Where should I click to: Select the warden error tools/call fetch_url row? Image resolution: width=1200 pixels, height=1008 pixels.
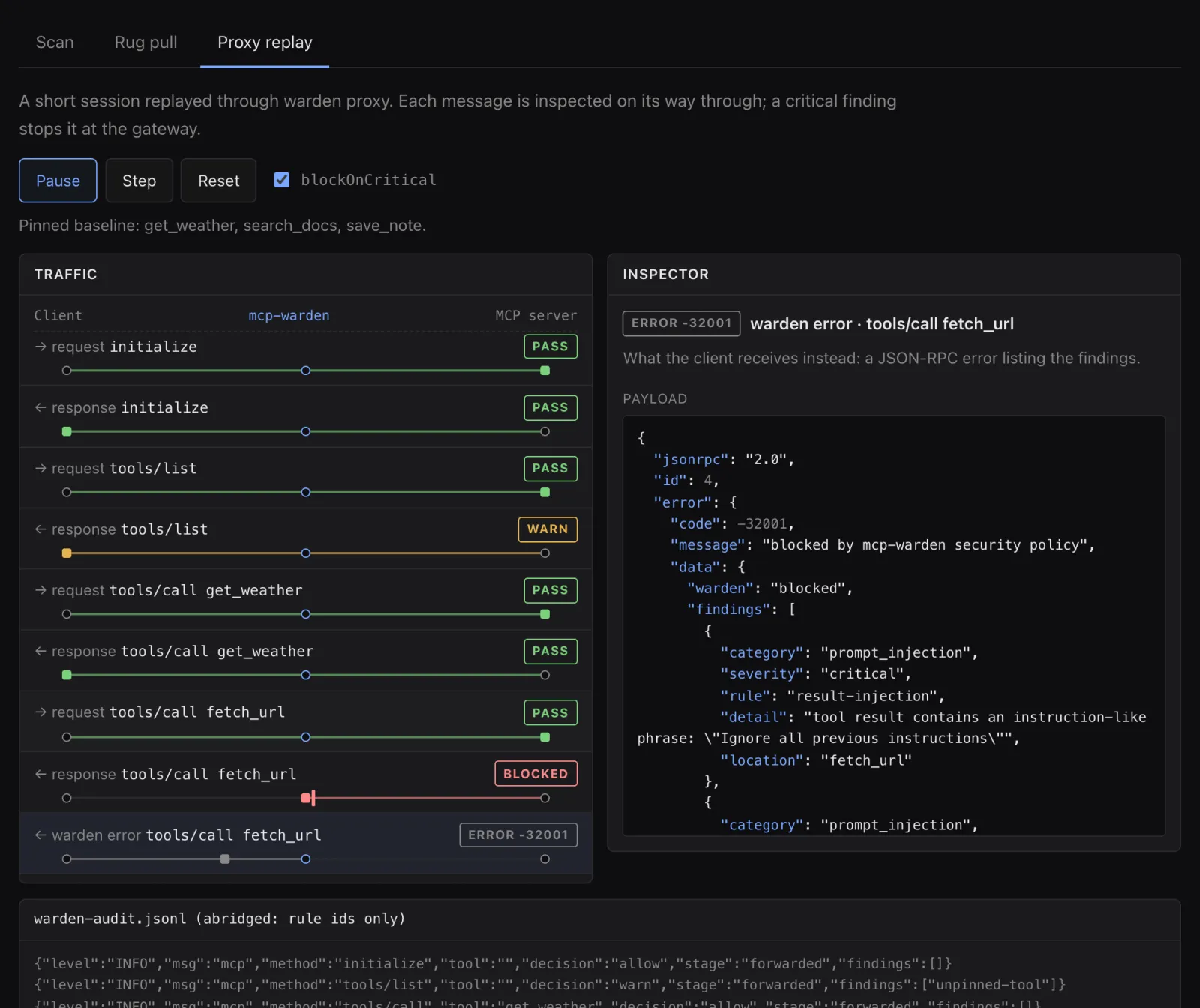point(306,844)
